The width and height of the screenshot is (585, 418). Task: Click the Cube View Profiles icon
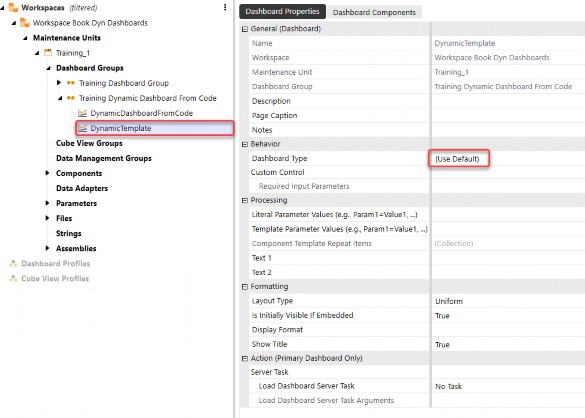click(13, 278)
